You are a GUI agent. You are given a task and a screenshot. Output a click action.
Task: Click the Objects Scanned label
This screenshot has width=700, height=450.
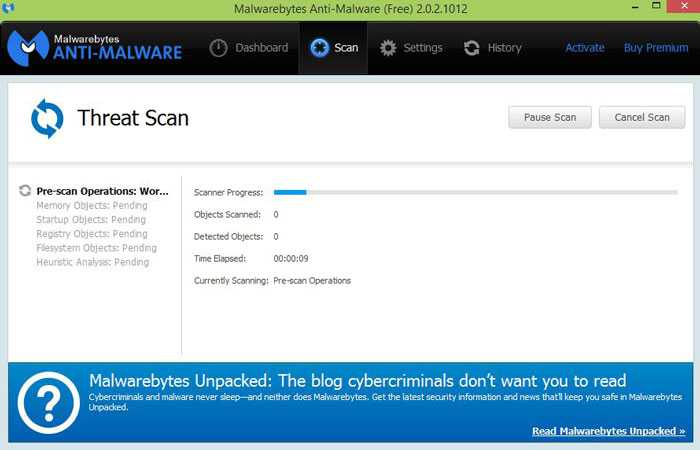pos(227,215)
